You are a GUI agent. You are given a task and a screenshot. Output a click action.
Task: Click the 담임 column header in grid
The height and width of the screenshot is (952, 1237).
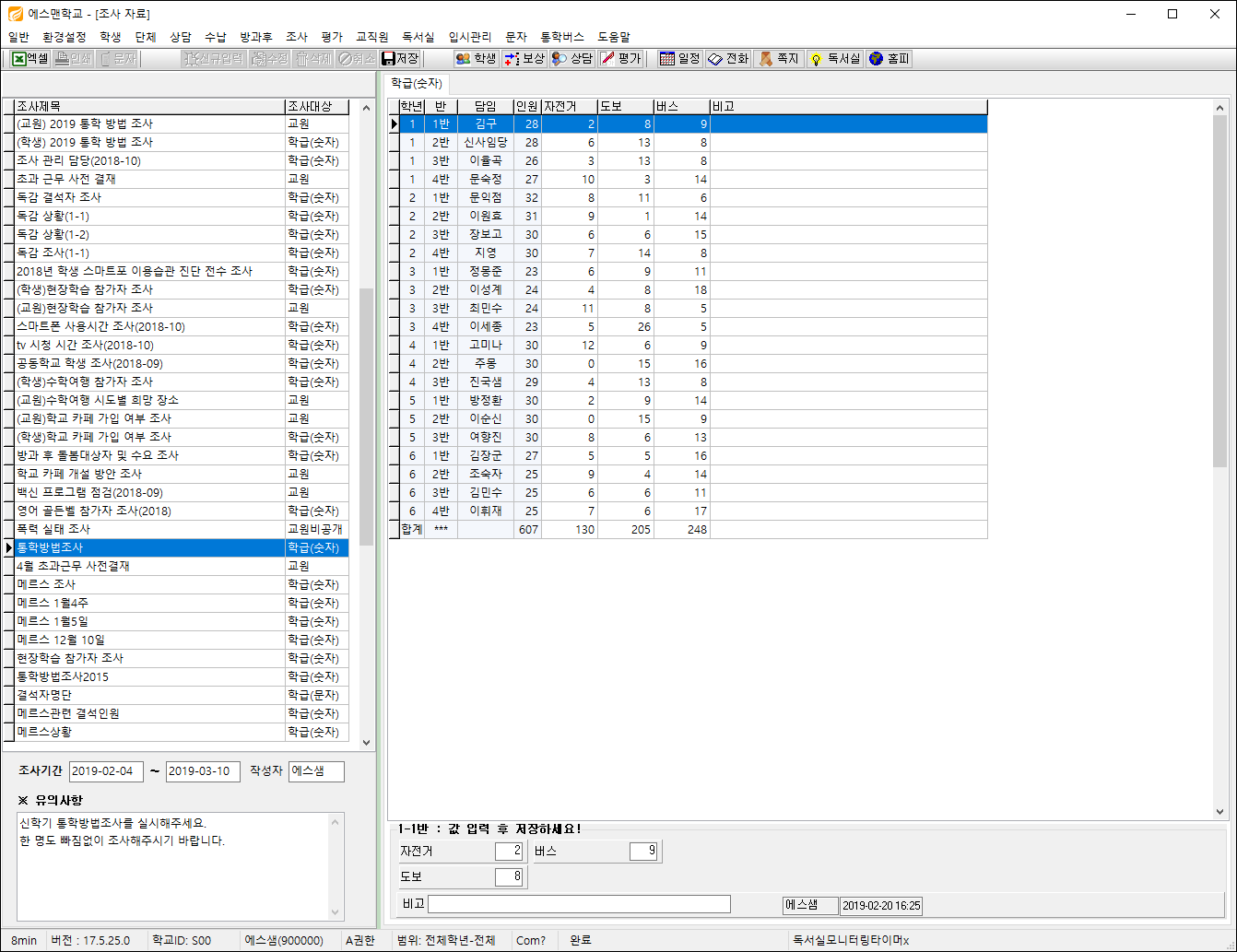pyautogui.click(x=486, y=107)
